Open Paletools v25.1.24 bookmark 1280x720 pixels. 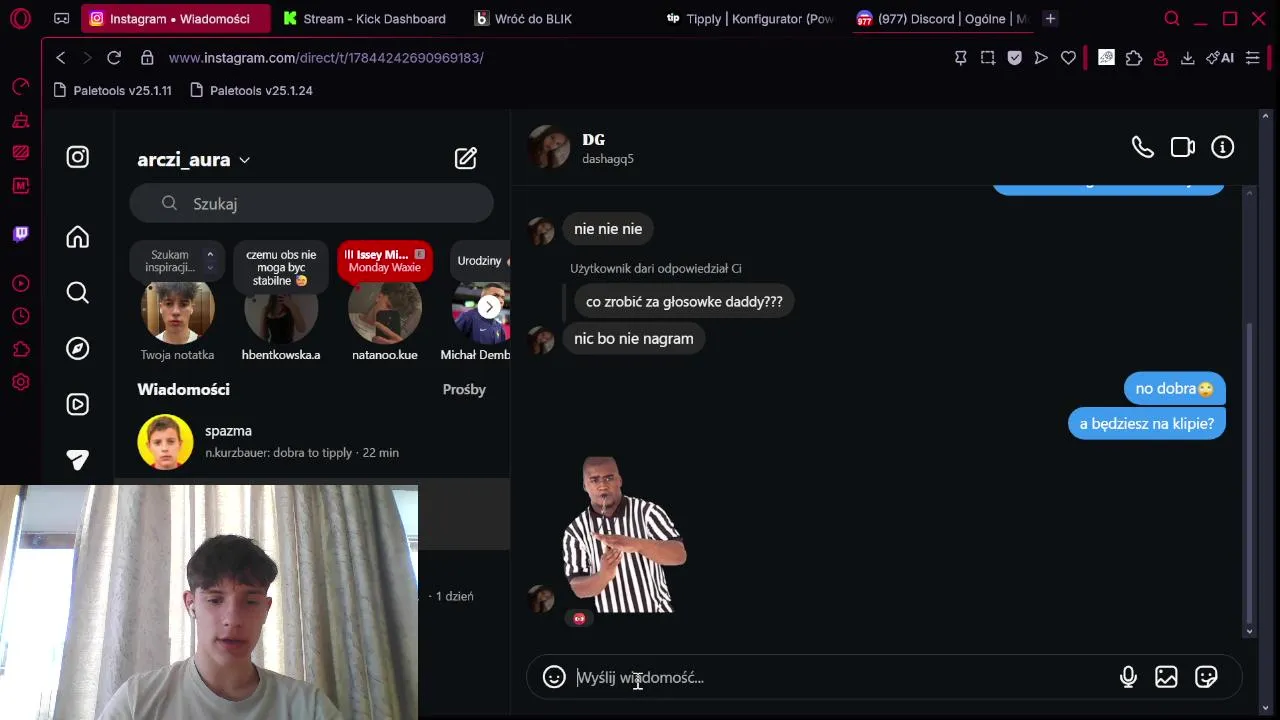[251, 90]
